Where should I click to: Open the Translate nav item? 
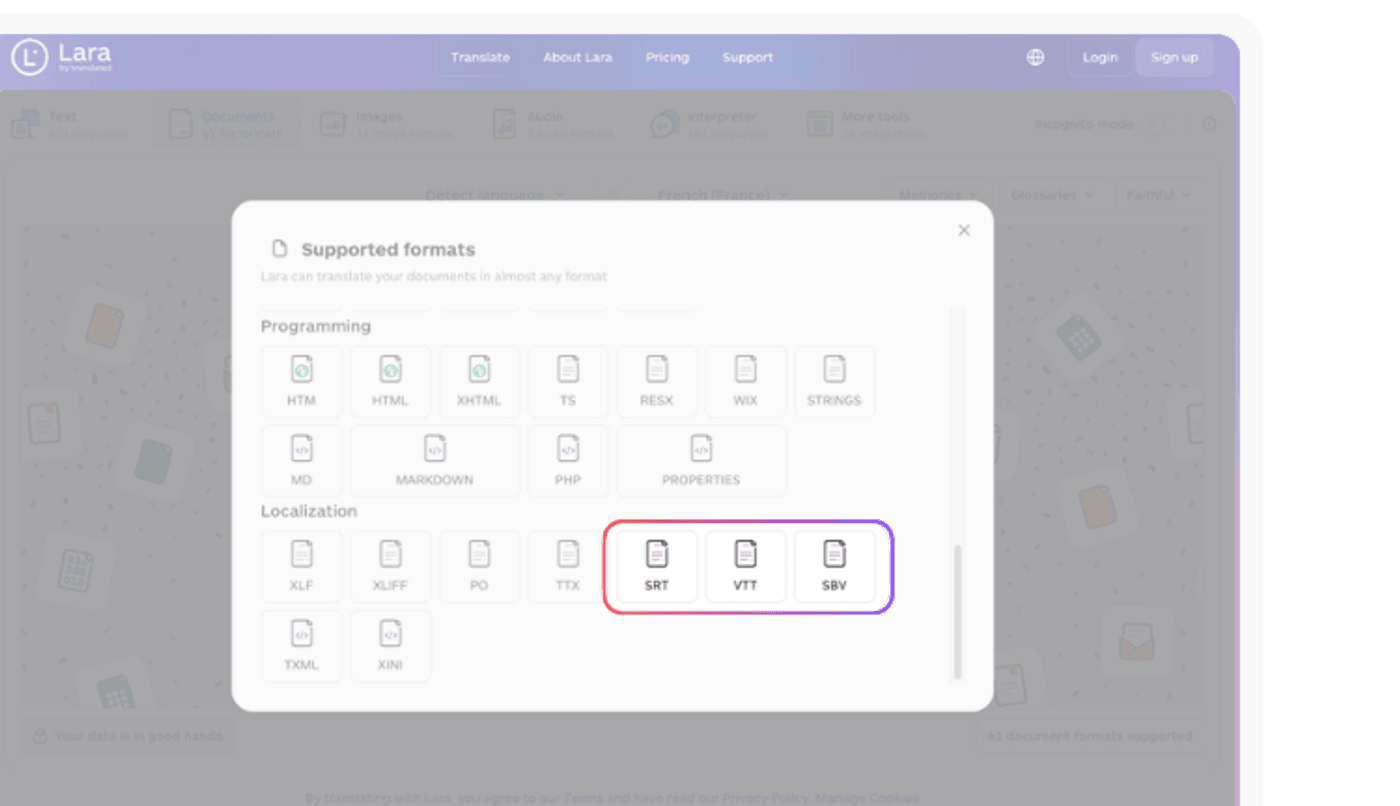click(480, 58)
